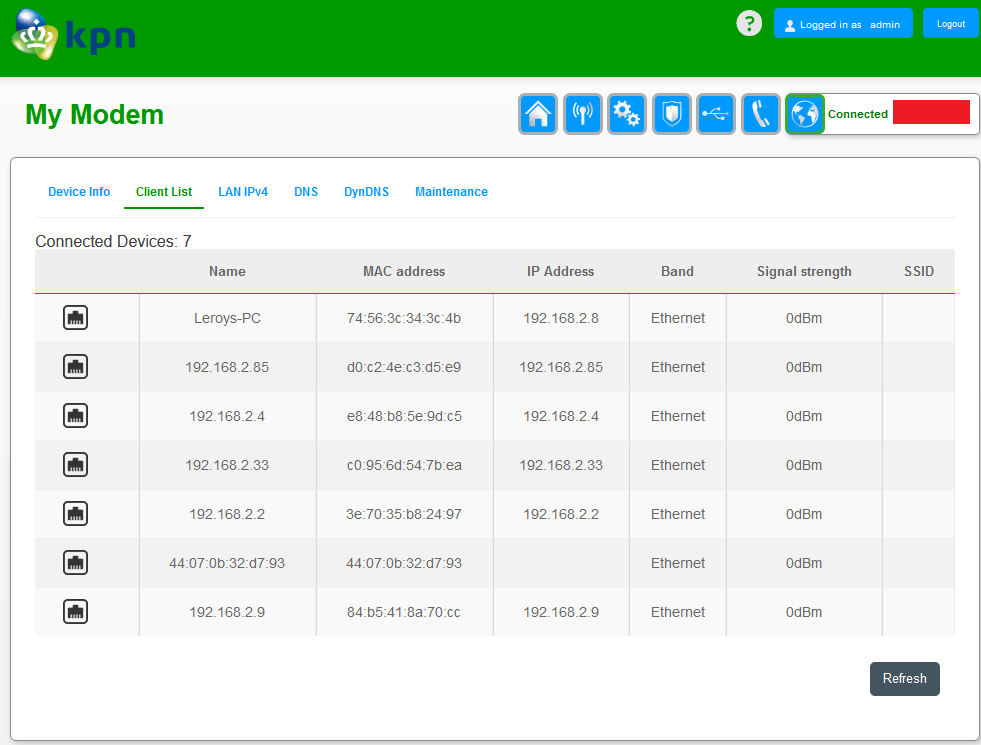Viewport: 981px width, 745px height.
Task: Open the telephone icon
Action: (x=761, y=114)
